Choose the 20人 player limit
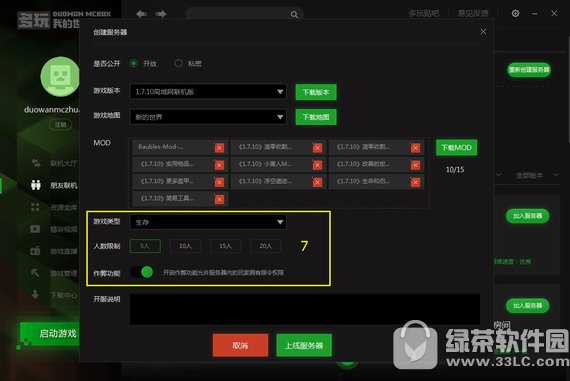This screenshot has height=381, width=570. point(265,246)
